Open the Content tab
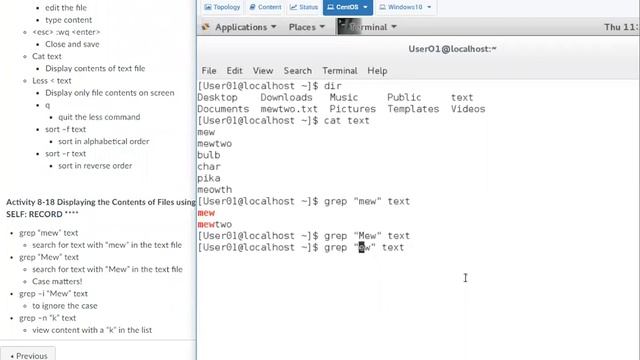The image size is (640, 360). coord(265,7)
